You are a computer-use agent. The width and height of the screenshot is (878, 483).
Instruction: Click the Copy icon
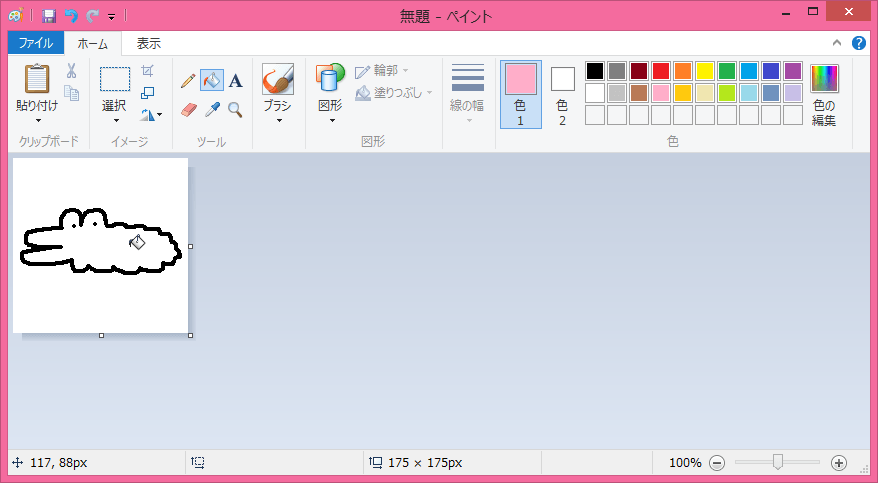tap(72, 92)
